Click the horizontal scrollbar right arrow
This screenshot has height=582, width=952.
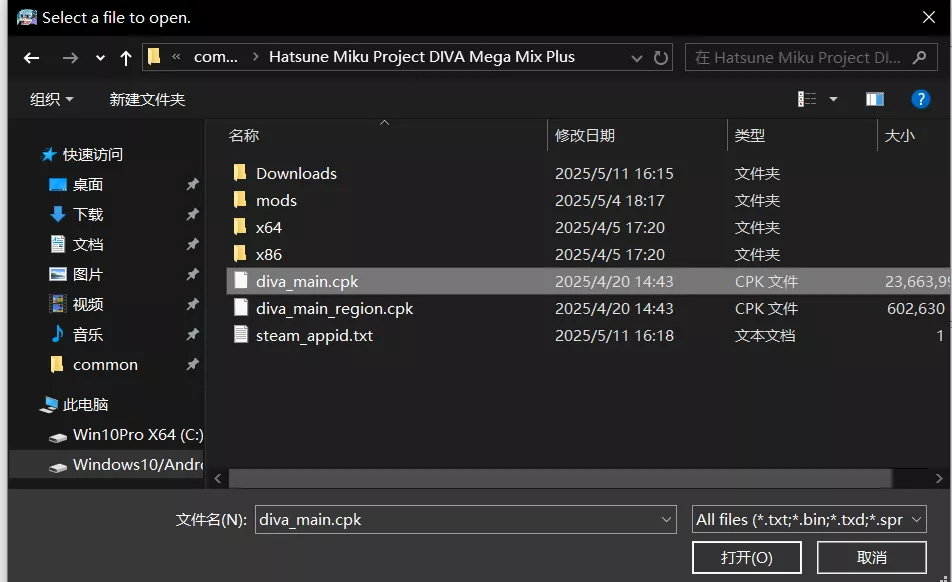pos(939,479)
